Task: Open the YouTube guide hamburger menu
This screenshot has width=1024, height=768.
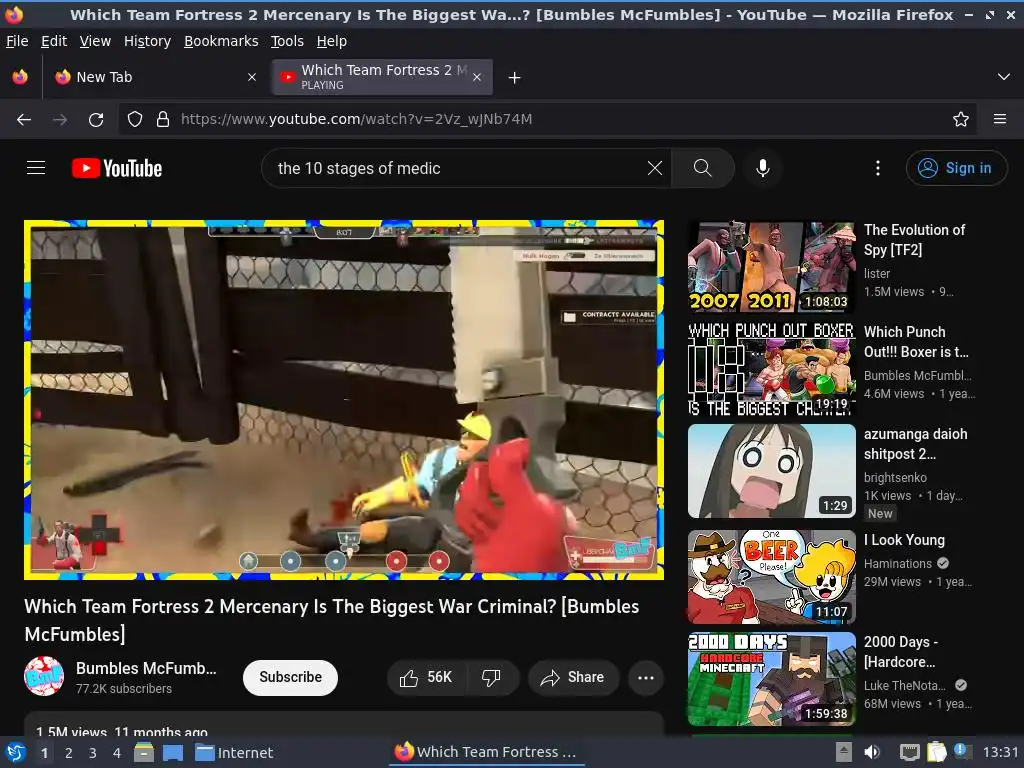Action: pyautogui.click(x=36, y=168)
